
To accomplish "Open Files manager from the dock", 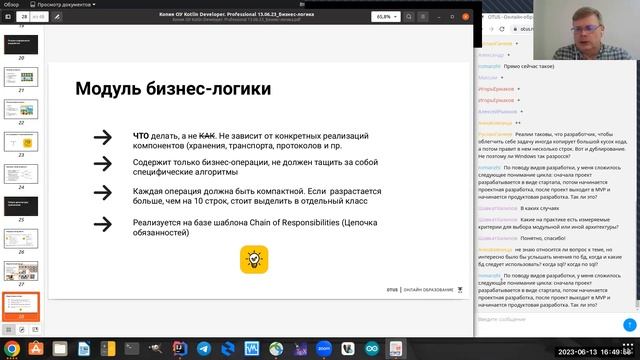I will coord(60,349).
